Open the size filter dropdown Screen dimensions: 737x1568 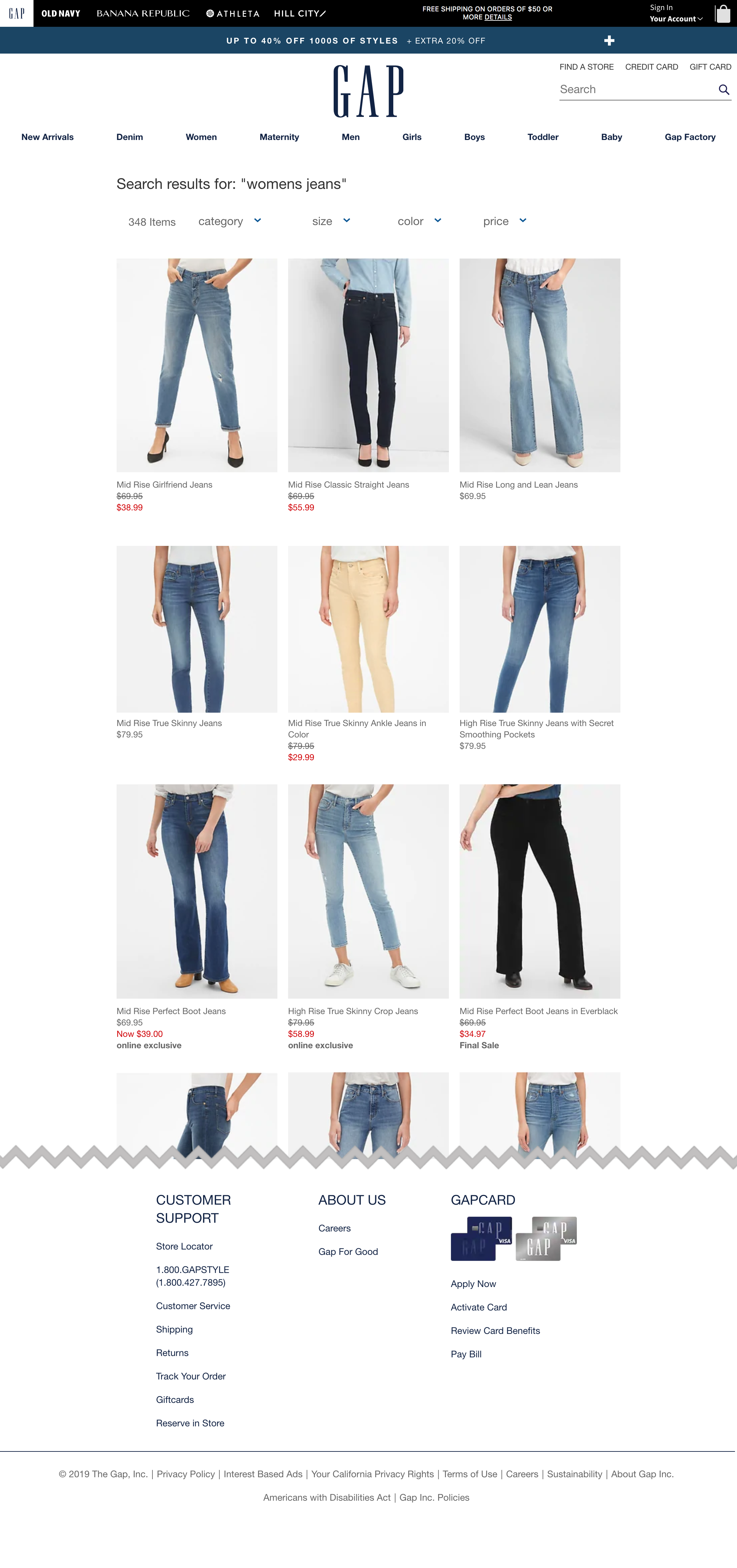tap(331, 221)
